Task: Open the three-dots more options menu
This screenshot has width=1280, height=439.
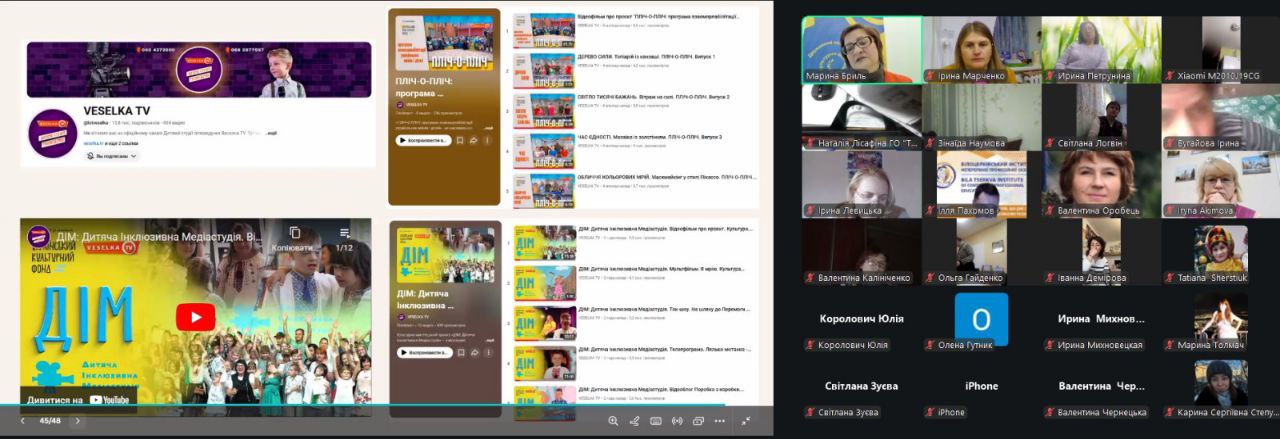Action: coord(719,421)
